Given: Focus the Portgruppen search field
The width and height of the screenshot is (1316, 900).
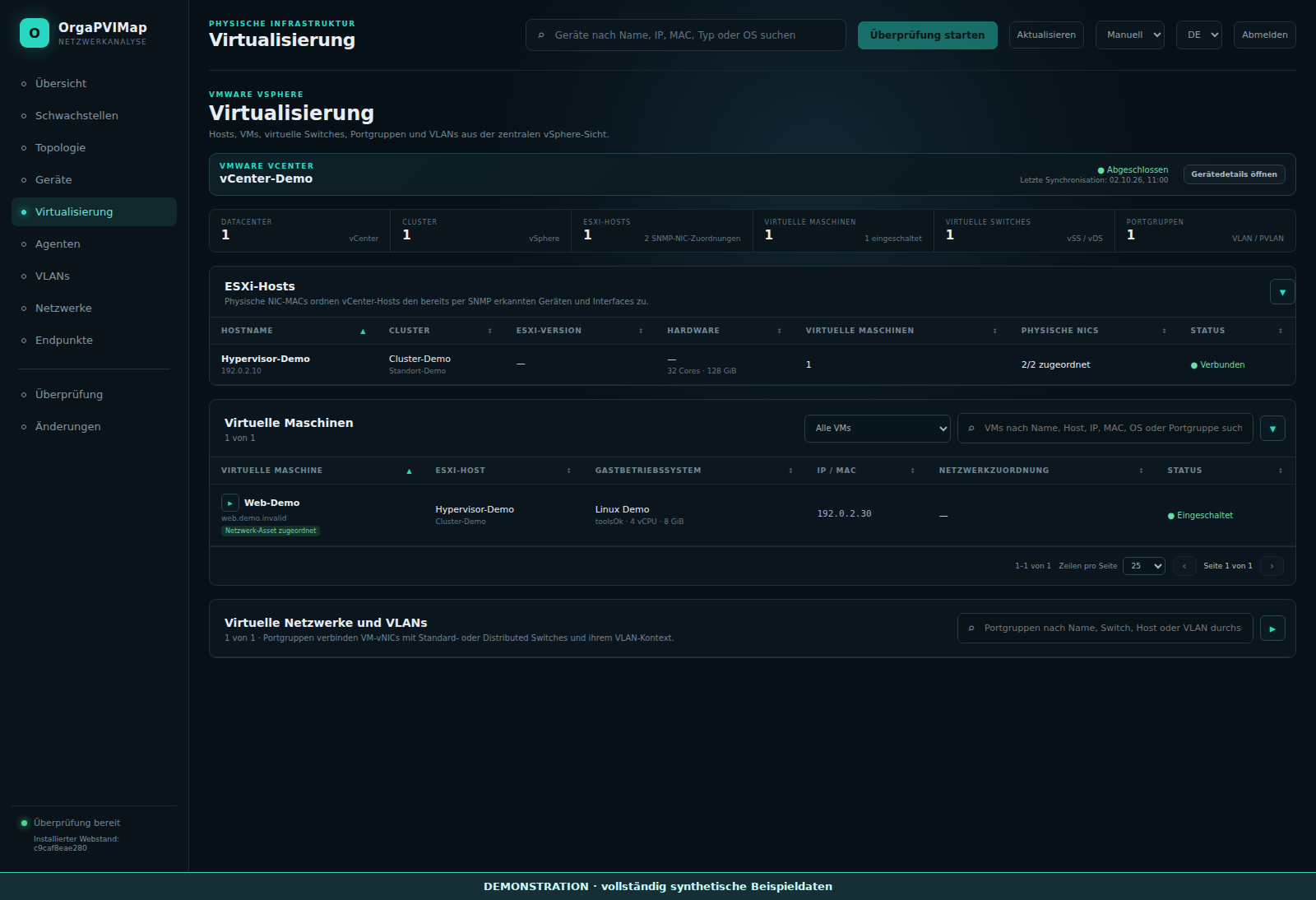Looking at the screenshot, I should (1105, 629).
